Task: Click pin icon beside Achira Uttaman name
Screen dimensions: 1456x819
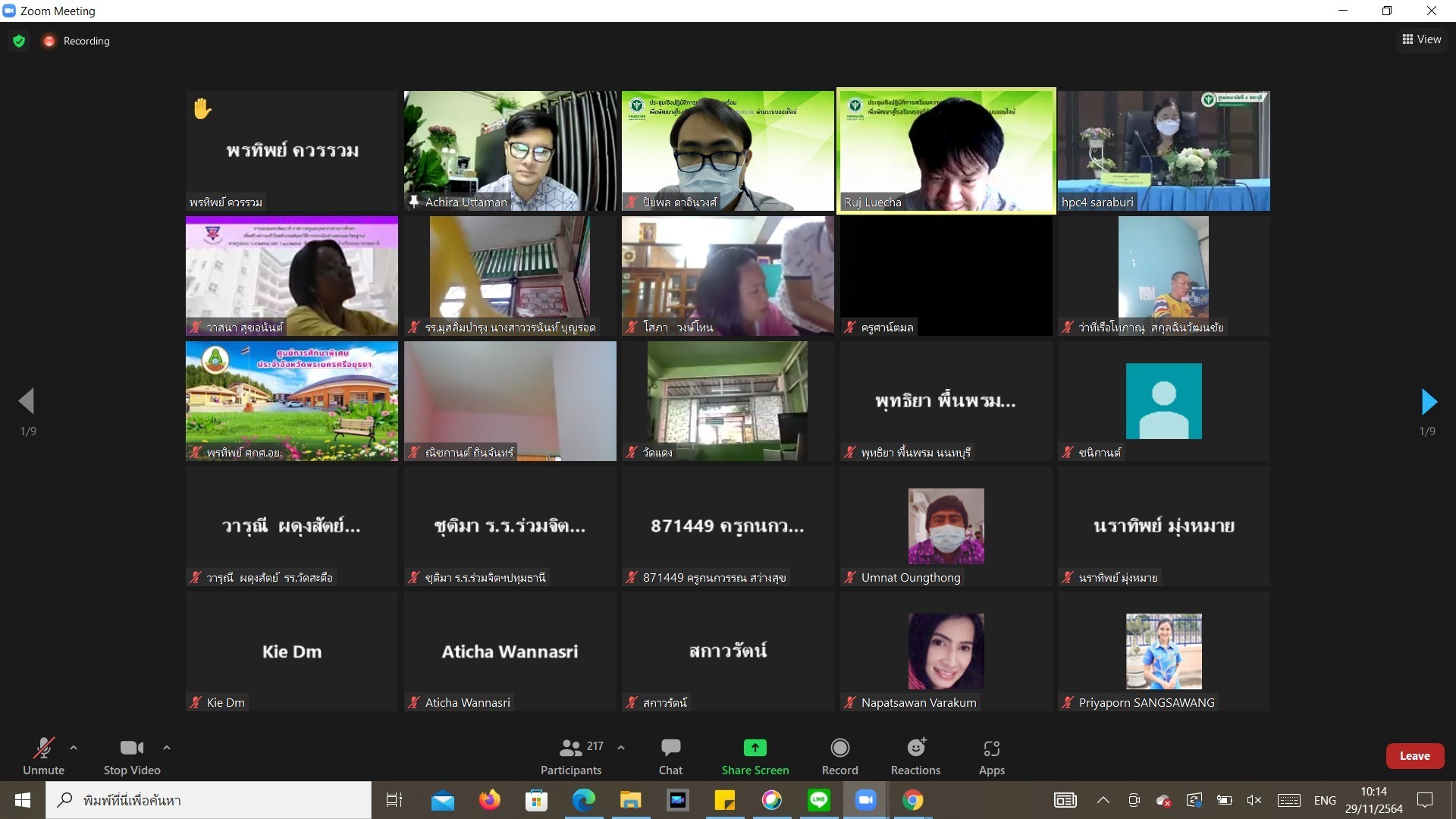Action: coord(414,202)
